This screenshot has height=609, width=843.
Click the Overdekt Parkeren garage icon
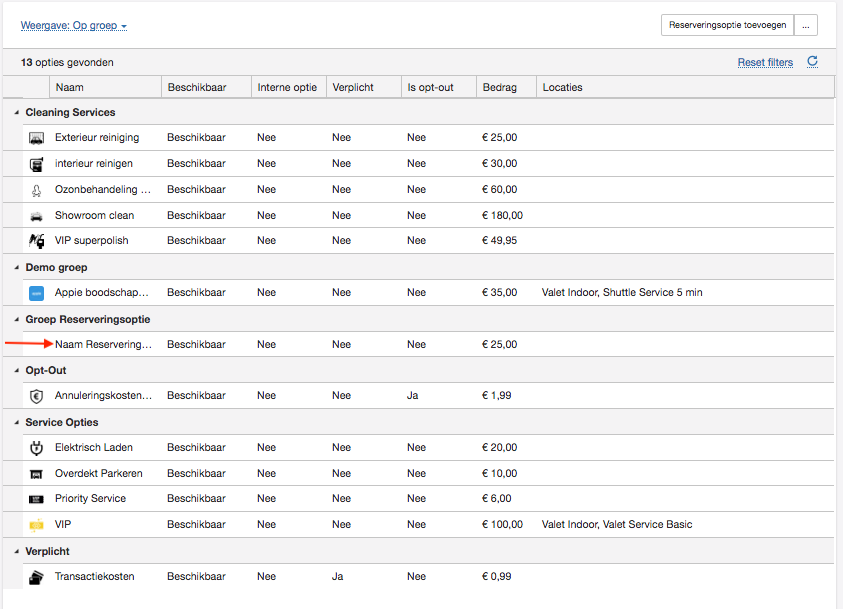[36, 474]
